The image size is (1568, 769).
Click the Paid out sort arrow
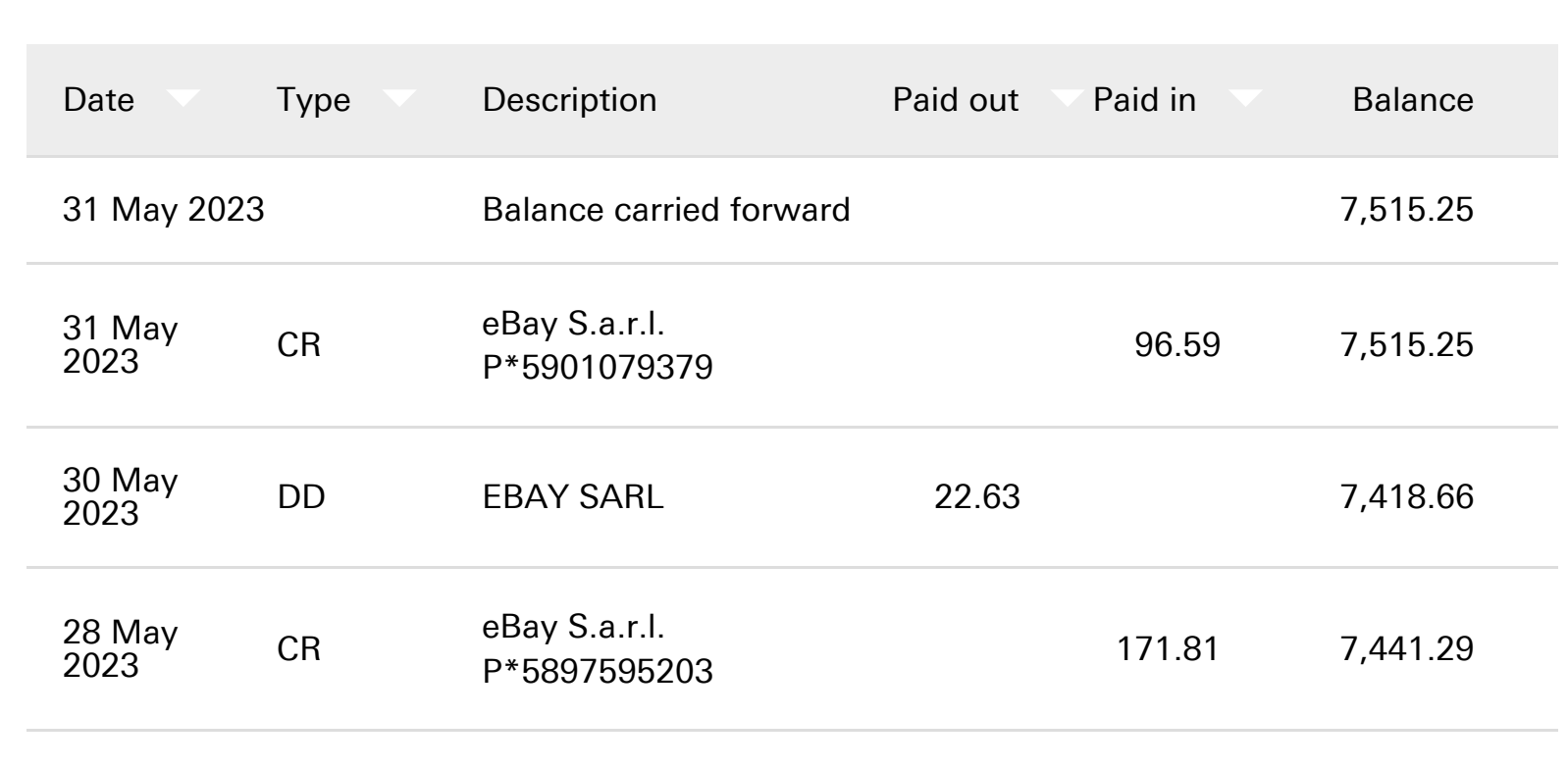pyautogui.click(x=1068, y=97)
